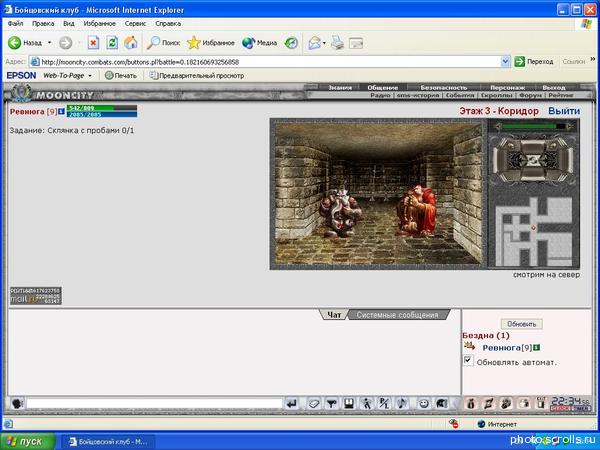
Task: Open the Персонаж game menu
Action: pyautogui.click(x=507, y=88)
